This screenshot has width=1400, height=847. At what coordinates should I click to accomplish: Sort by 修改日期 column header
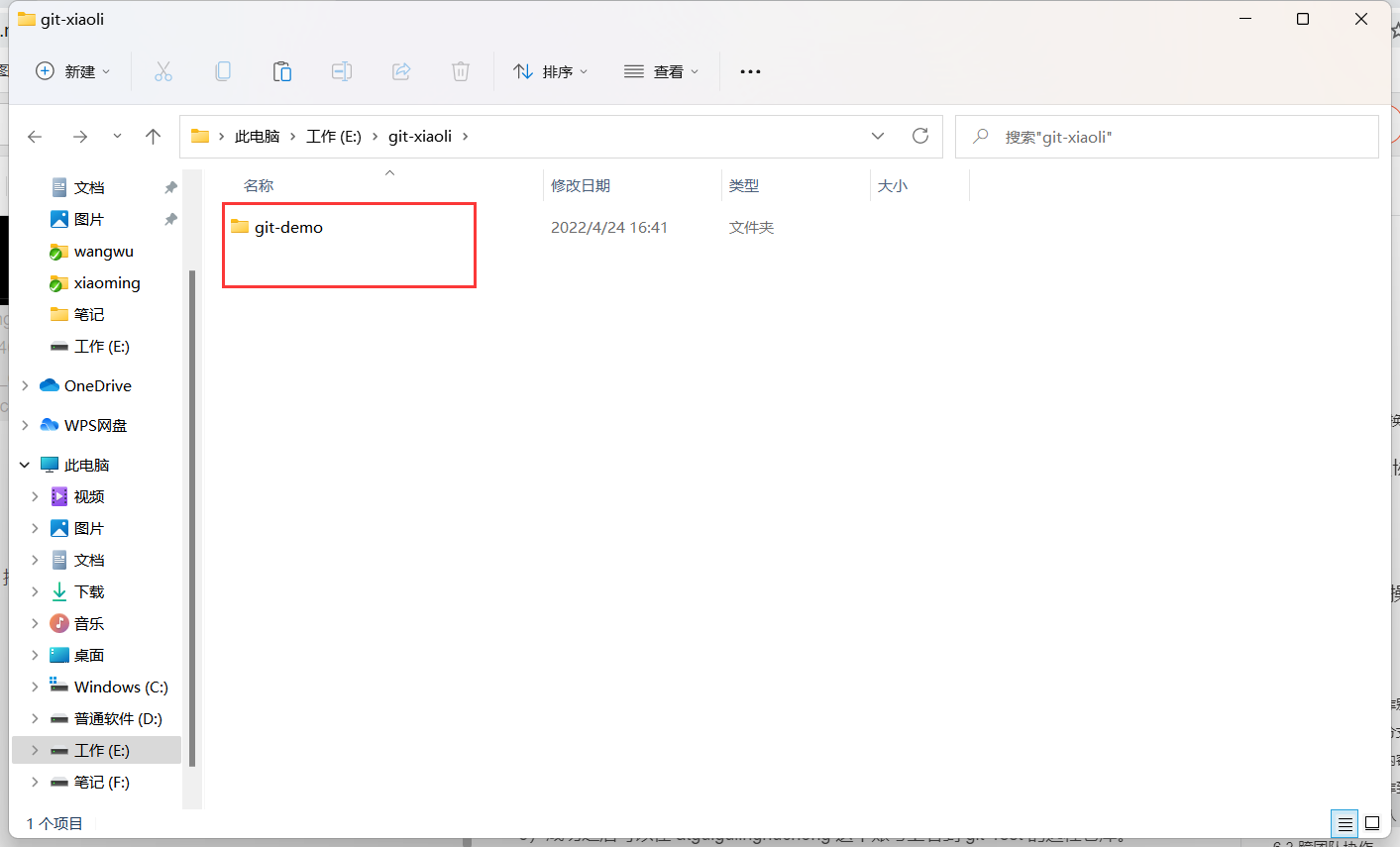[581, 185]
